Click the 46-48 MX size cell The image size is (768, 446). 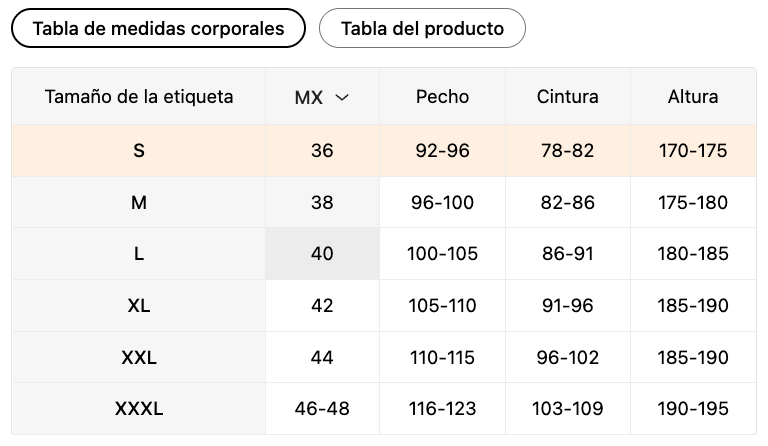pyautogui.click(x=322, y=408)
